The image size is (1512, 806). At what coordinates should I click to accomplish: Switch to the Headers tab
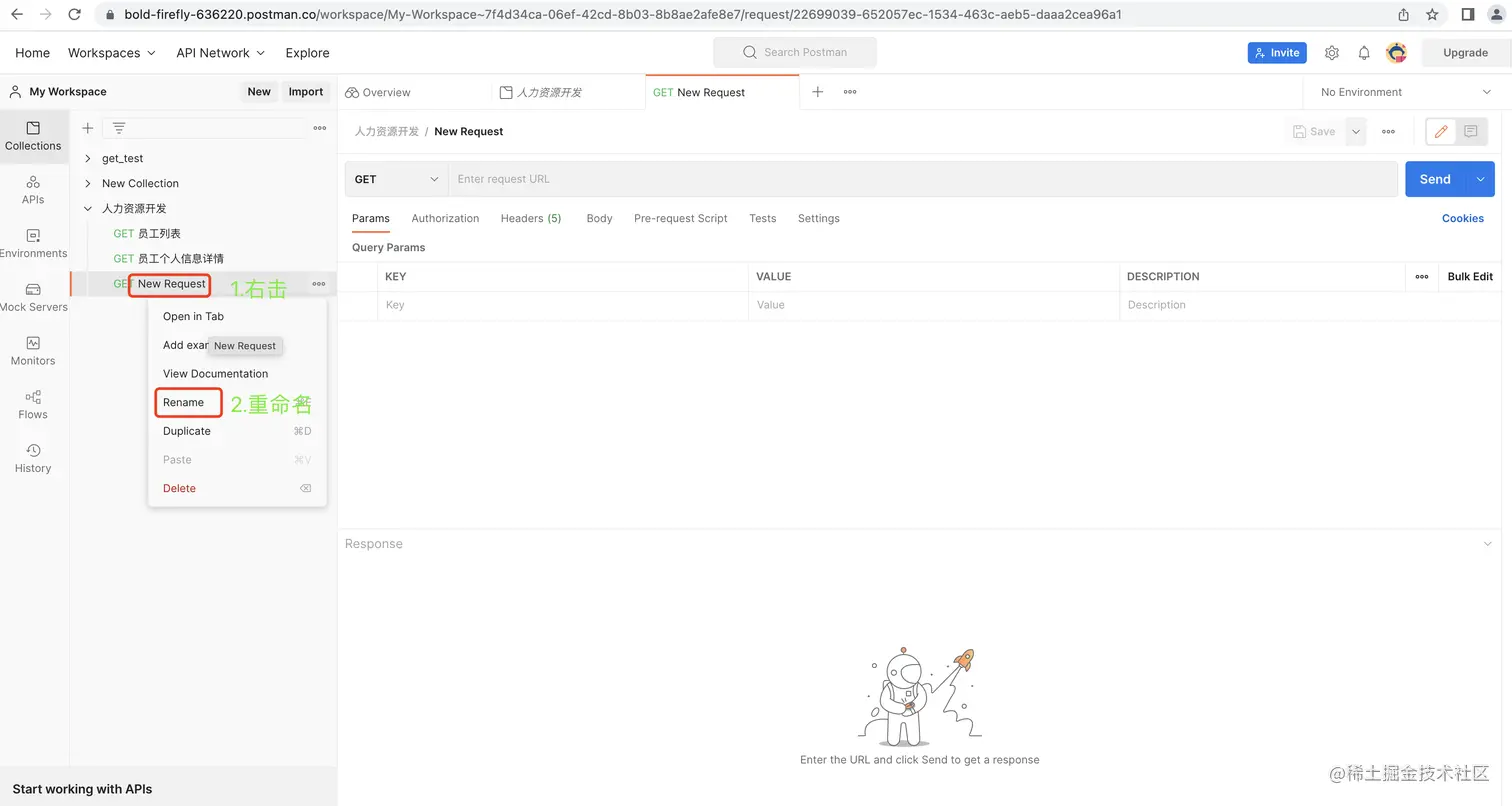pos(531,219)
